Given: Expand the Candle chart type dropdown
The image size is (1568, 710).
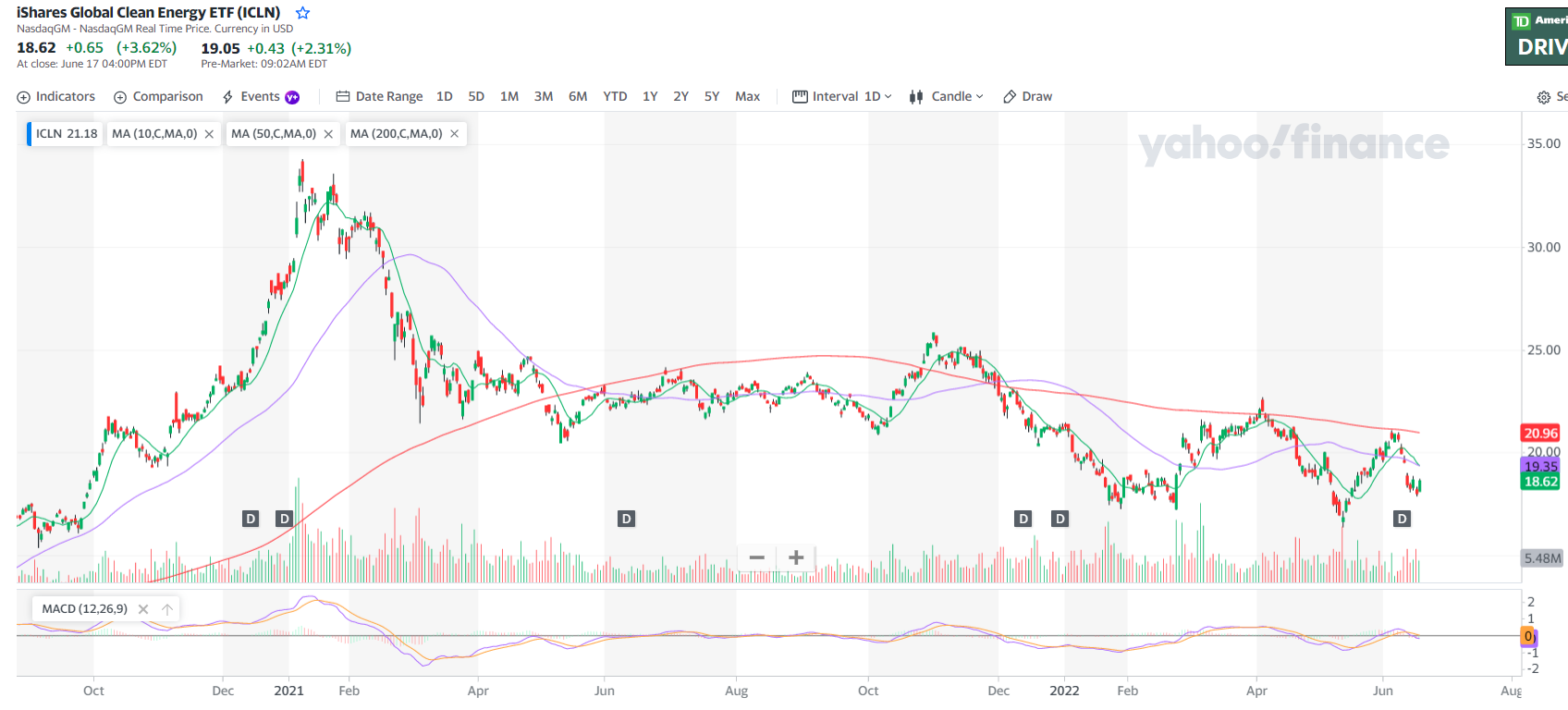Looking at the screenshot, I should pyautogui.click(x=949, y=97).
